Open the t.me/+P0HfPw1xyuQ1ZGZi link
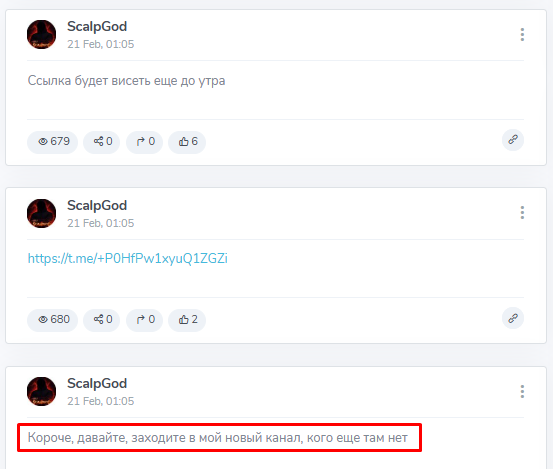 pyautogui.click(x=128, y=258)
